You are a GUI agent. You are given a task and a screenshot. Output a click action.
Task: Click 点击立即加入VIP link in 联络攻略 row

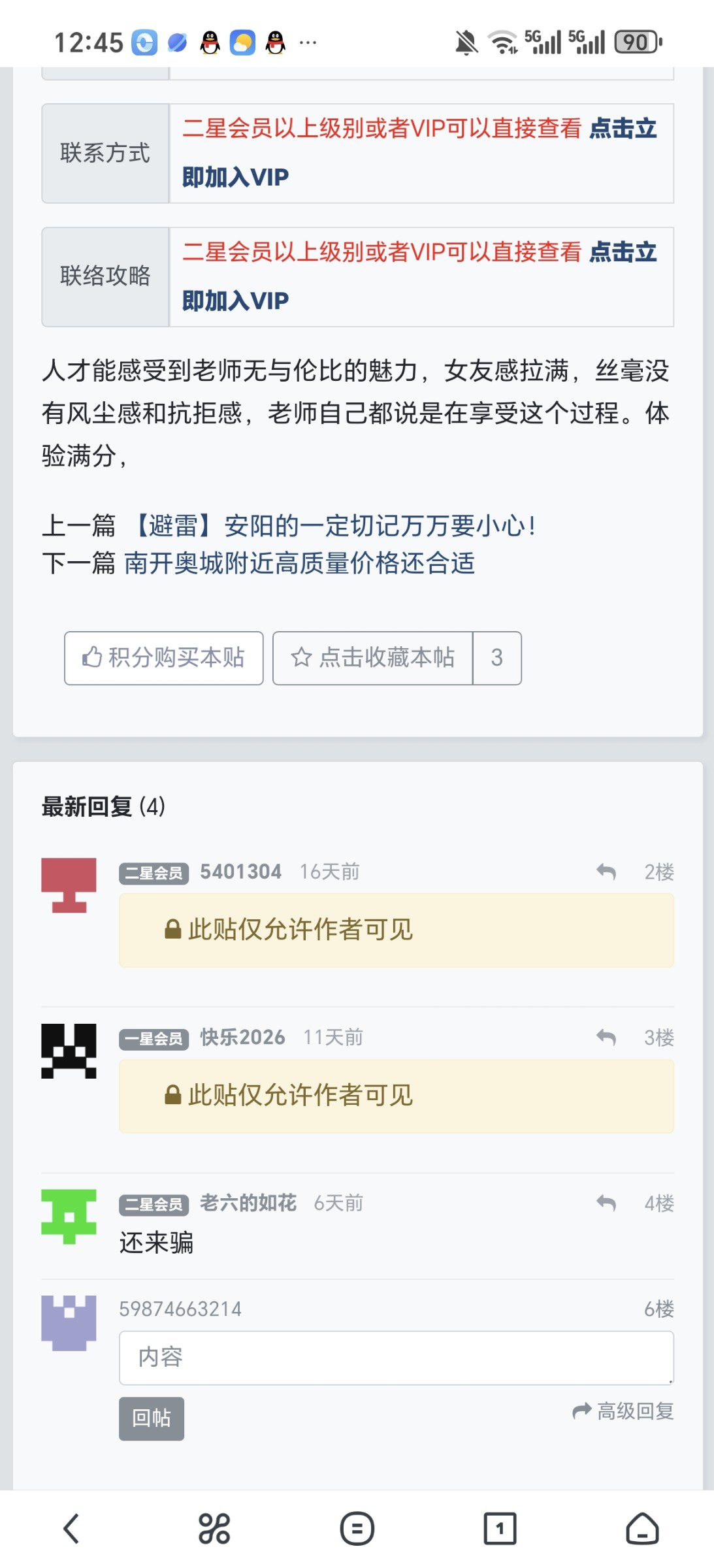pos(235,301)
